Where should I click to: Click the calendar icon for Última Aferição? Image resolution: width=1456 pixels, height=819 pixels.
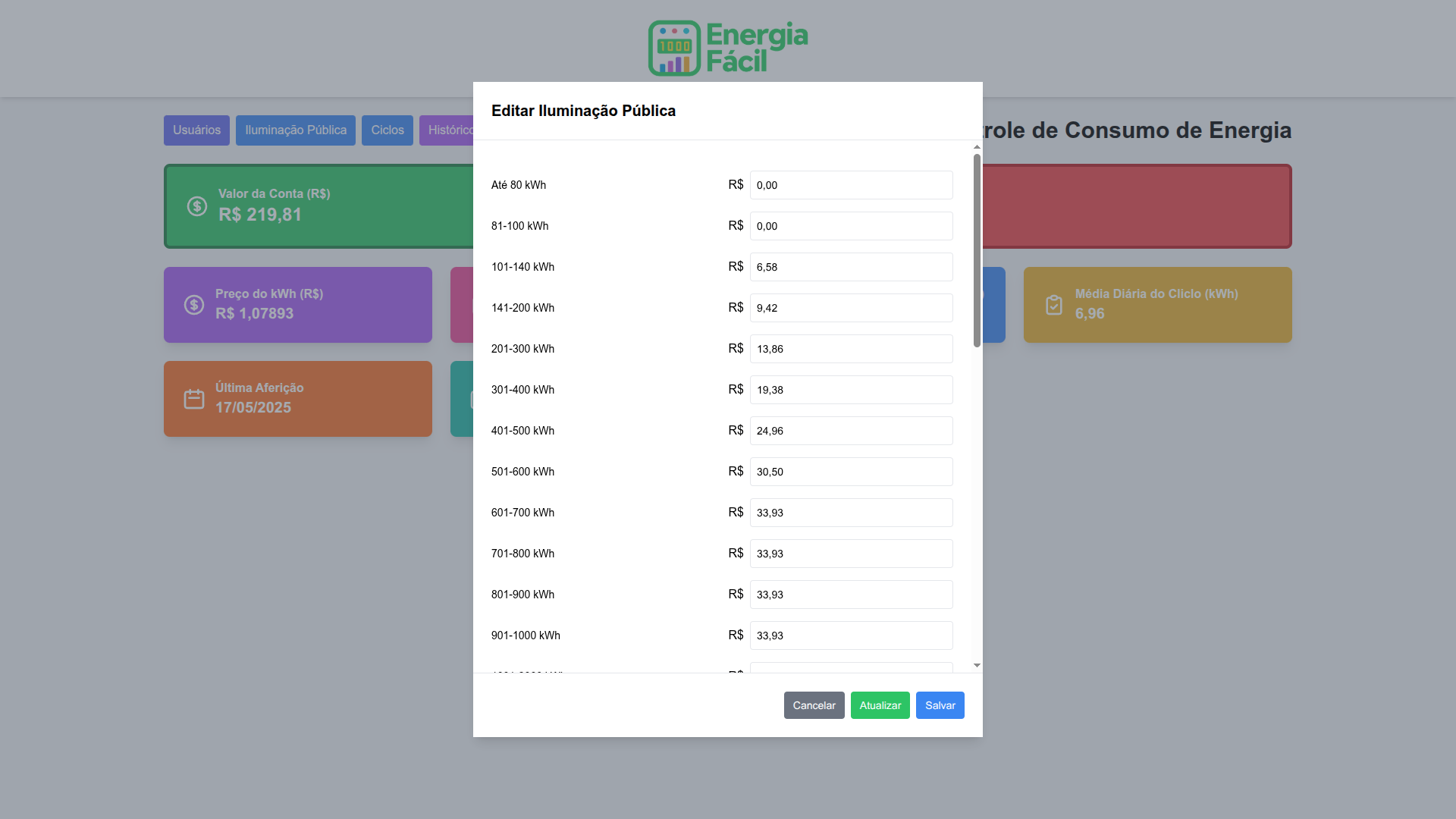[194, 399]
